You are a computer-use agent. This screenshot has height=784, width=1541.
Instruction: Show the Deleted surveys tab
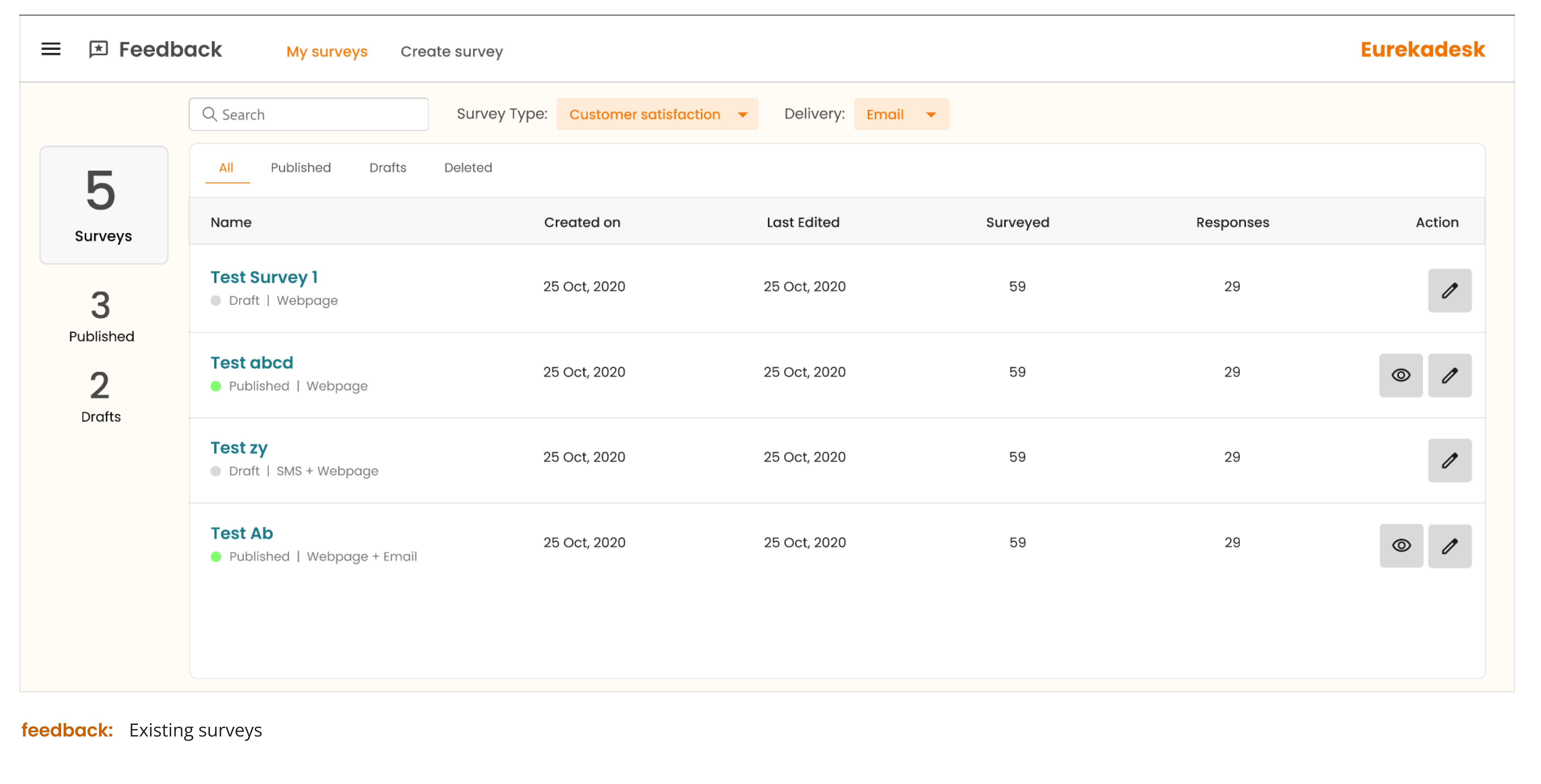tap(468, 167)
